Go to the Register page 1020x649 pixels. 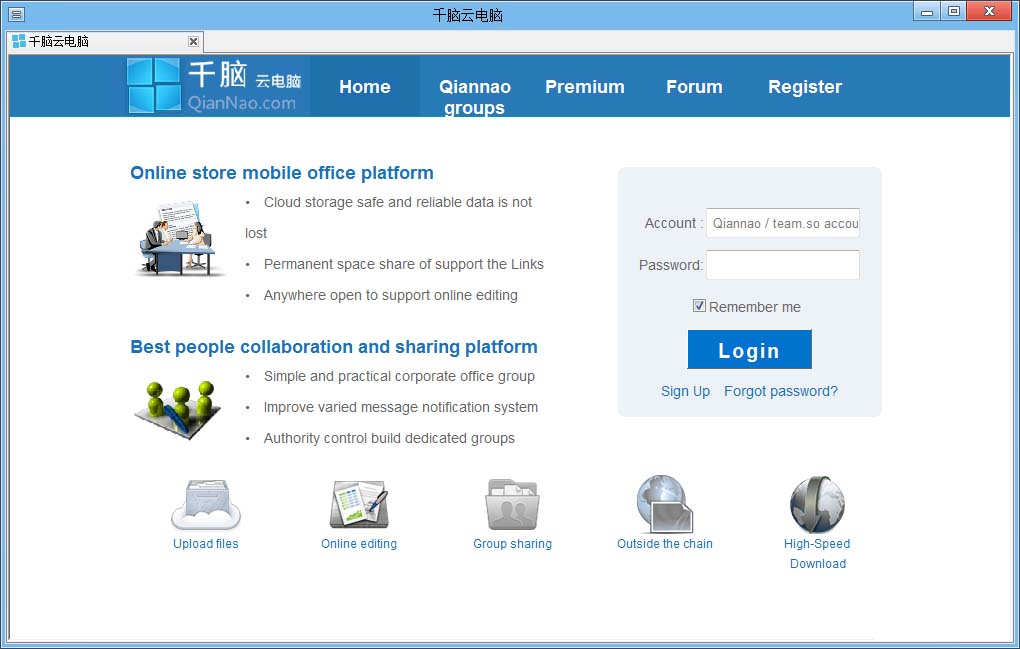click(x=804, y=87)
